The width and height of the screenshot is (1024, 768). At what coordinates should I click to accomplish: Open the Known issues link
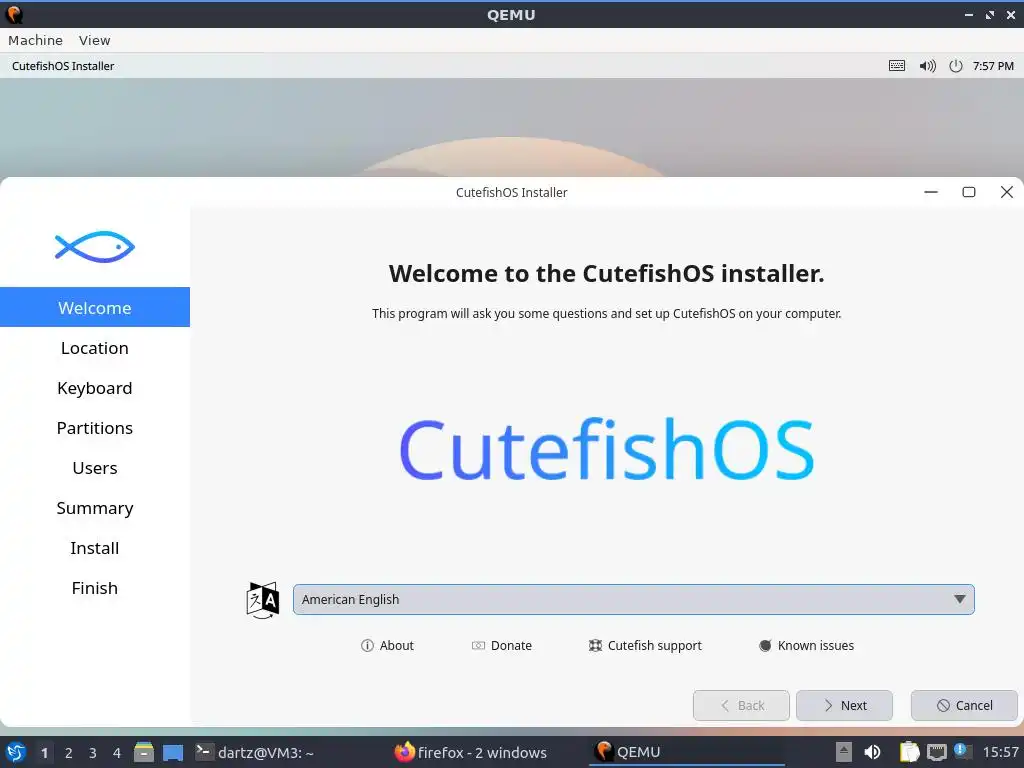(x=807, y=645)
